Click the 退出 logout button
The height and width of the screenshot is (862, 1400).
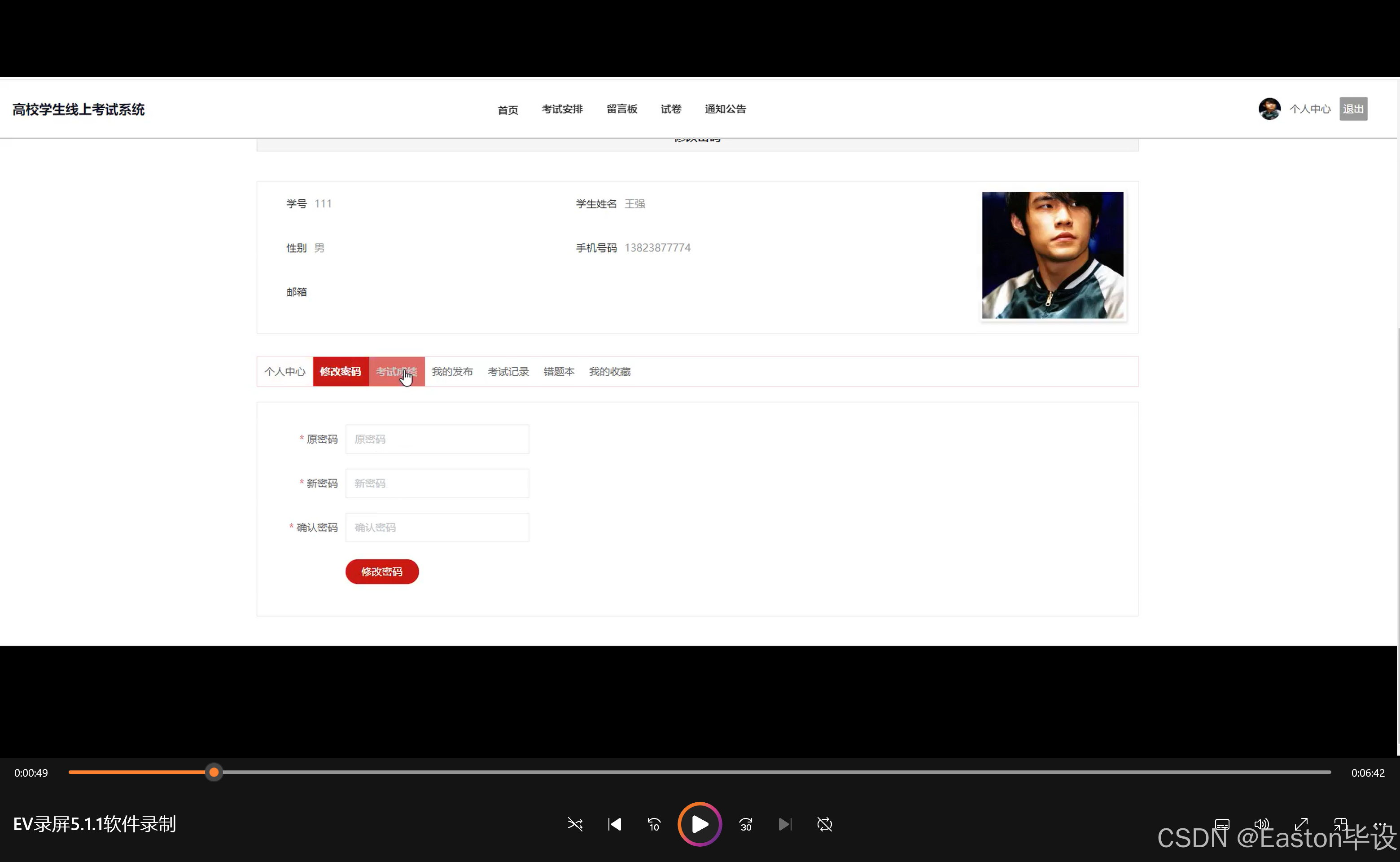[x=1353, y=109]
